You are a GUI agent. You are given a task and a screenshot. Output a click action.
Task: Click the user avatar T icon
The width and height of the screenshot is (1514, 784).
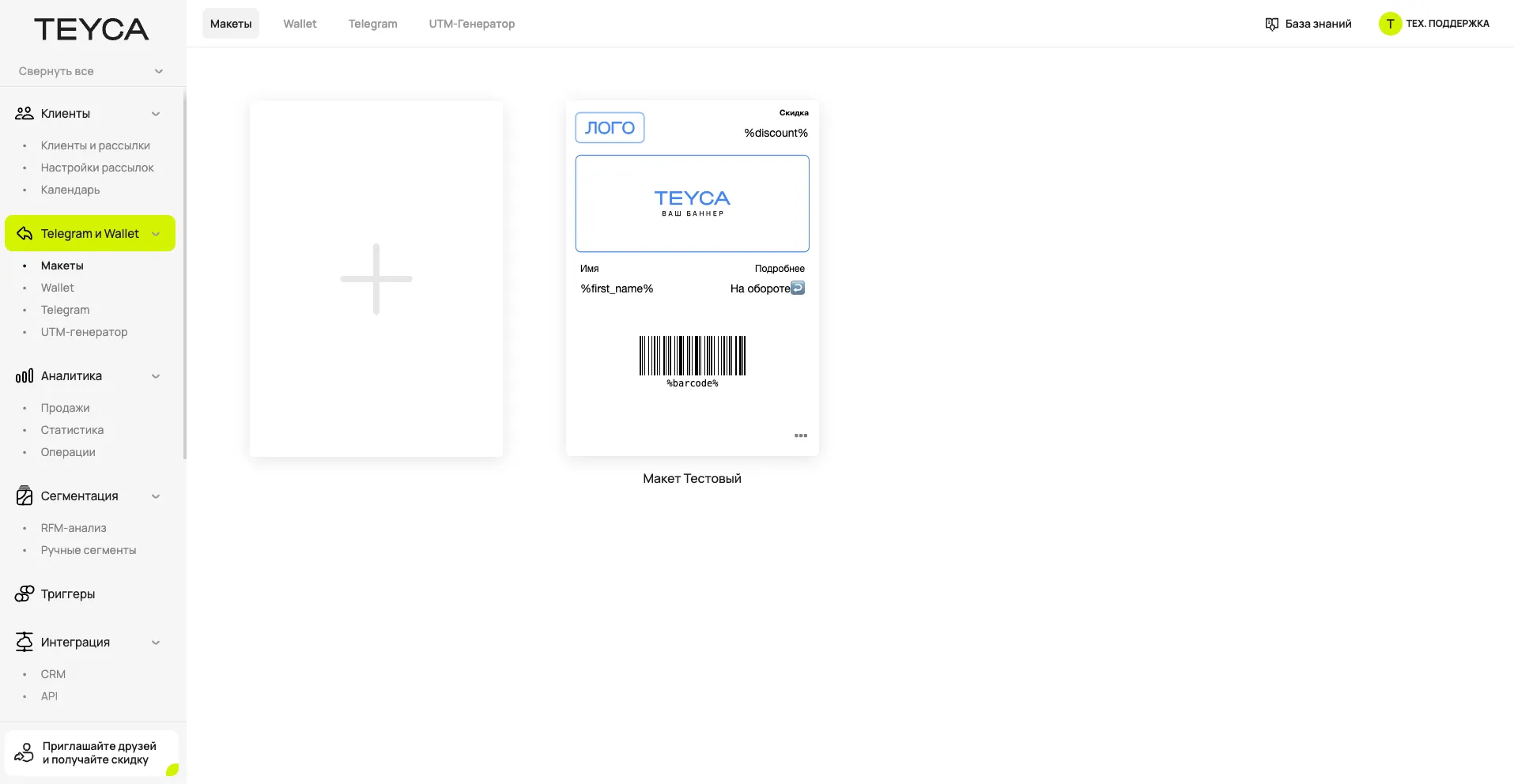(1389, 24)
